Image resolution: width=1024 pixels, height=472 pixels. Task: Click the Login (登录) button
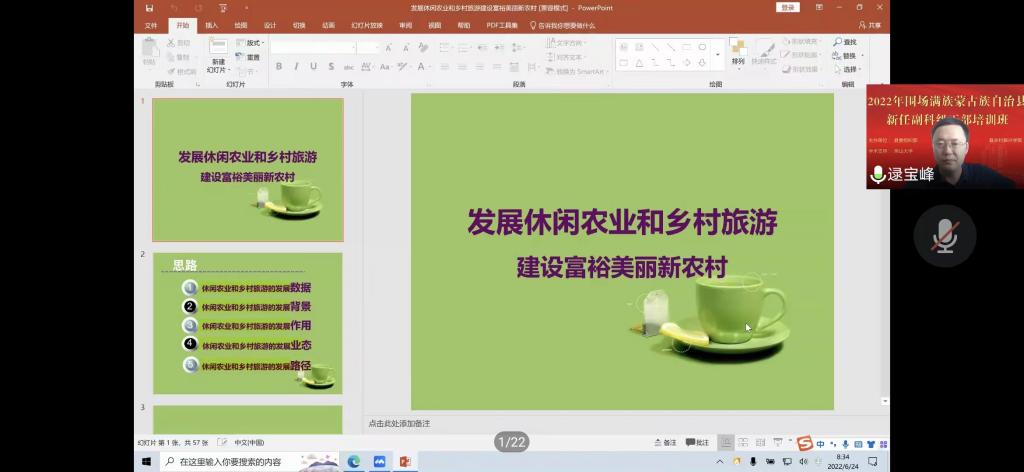789,8
